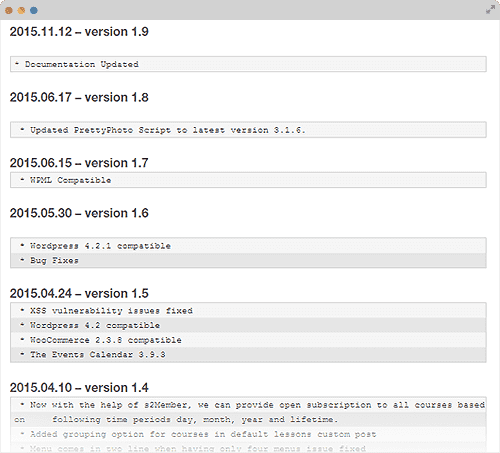Select the 2015.05.30 version 1.6 heading
The width and height of the screenshot is (500, 453).
79,213
